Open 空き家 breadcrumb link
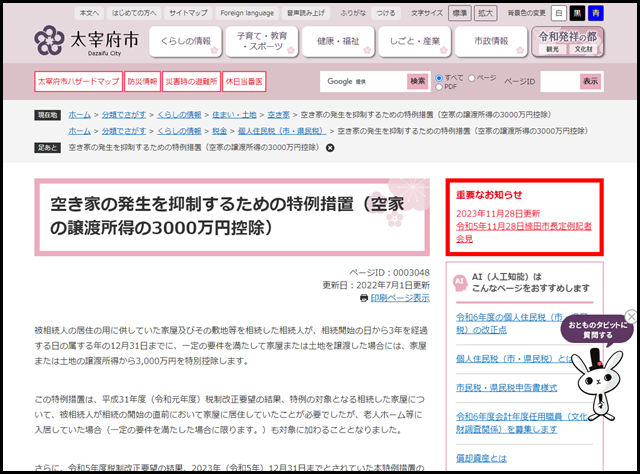The height and width of the screenshot is (474, 640). coord(278,115)
